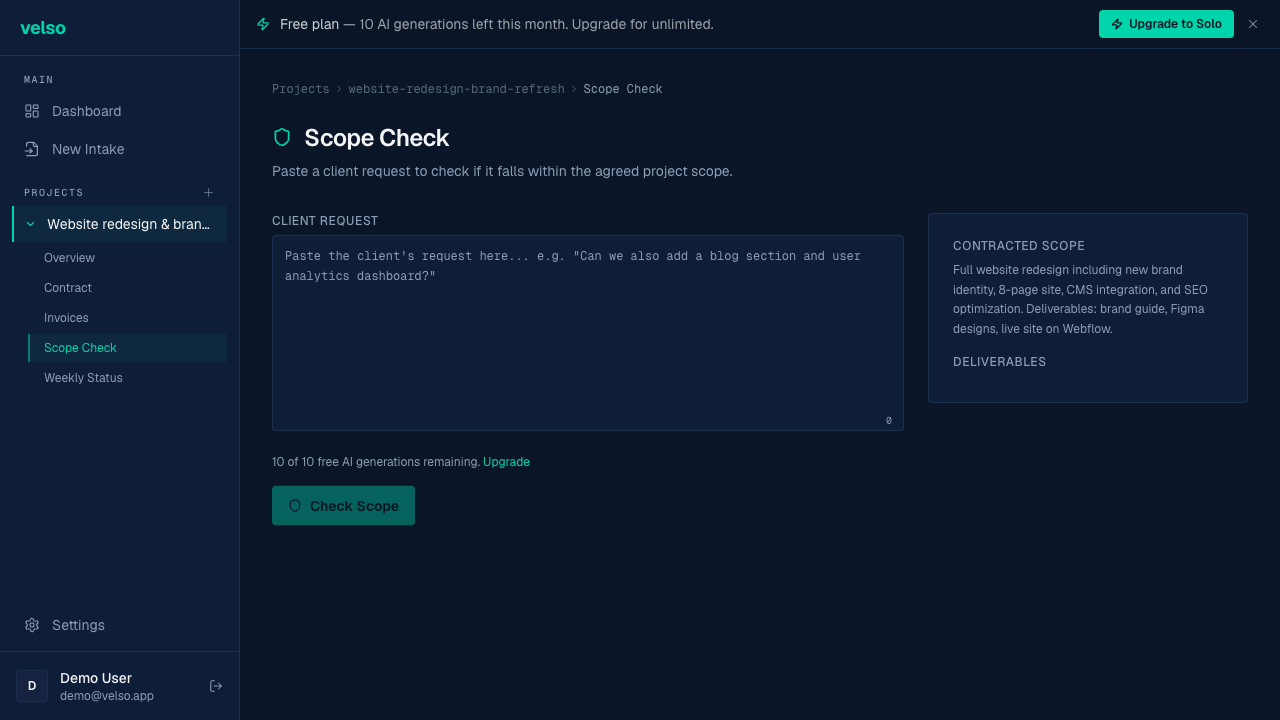This screenshot has height=720, width=1280.
Task: Click Upgrade to Solo button
Action: click(x=1166, y=24)
